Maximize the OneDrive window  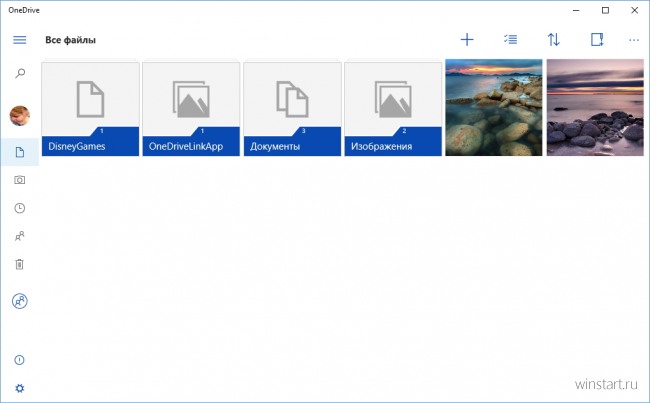[605, 10]
